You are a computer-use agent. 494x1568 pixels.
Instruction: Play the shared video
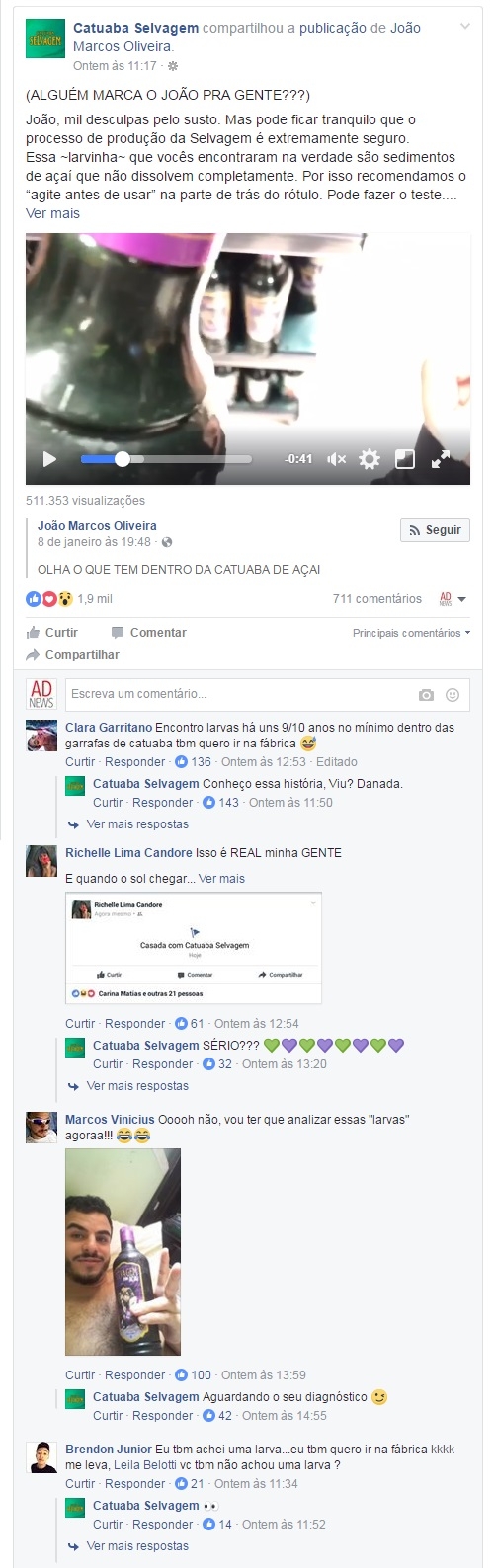(x=49, y=459)
